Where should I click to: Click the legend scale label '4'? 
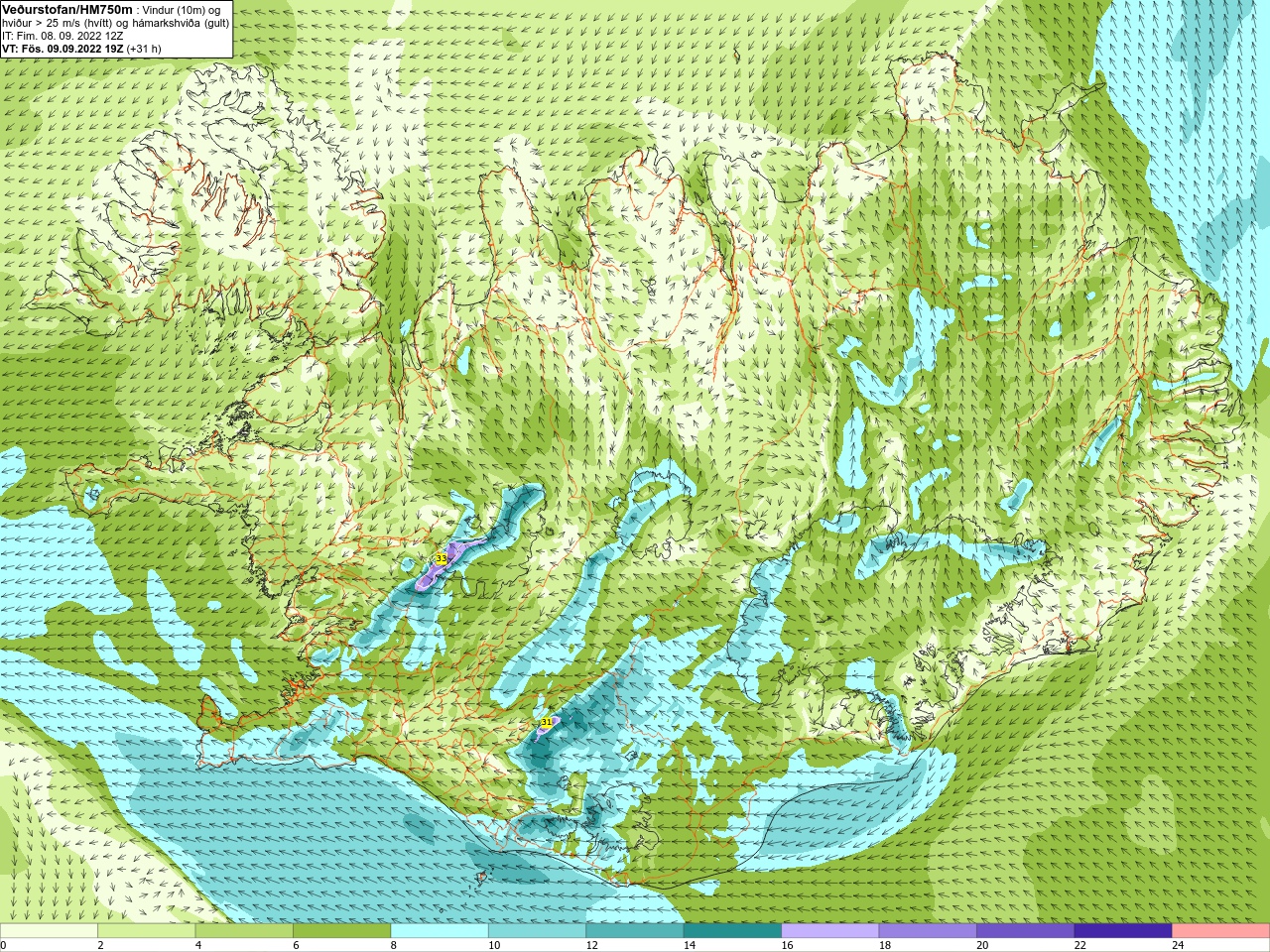[x=198, y=945]
